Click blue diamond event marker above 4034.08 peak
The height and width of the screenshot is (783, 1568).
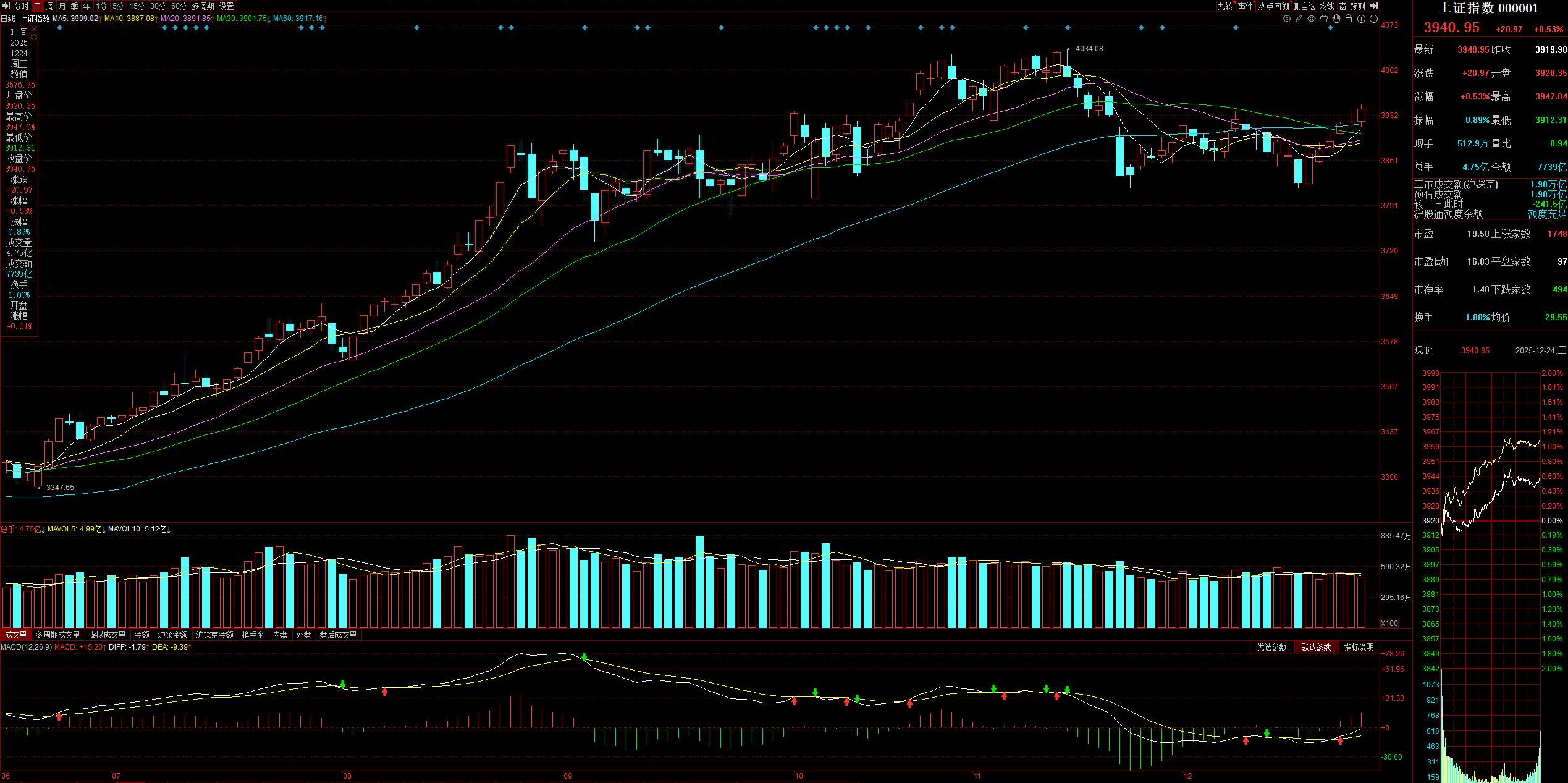(x=1068, y=28)
